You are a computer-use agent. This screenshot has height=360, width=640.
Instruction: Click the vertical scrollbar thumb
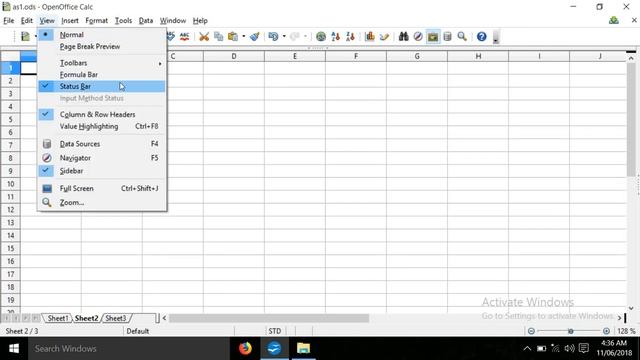coord(631,120)
